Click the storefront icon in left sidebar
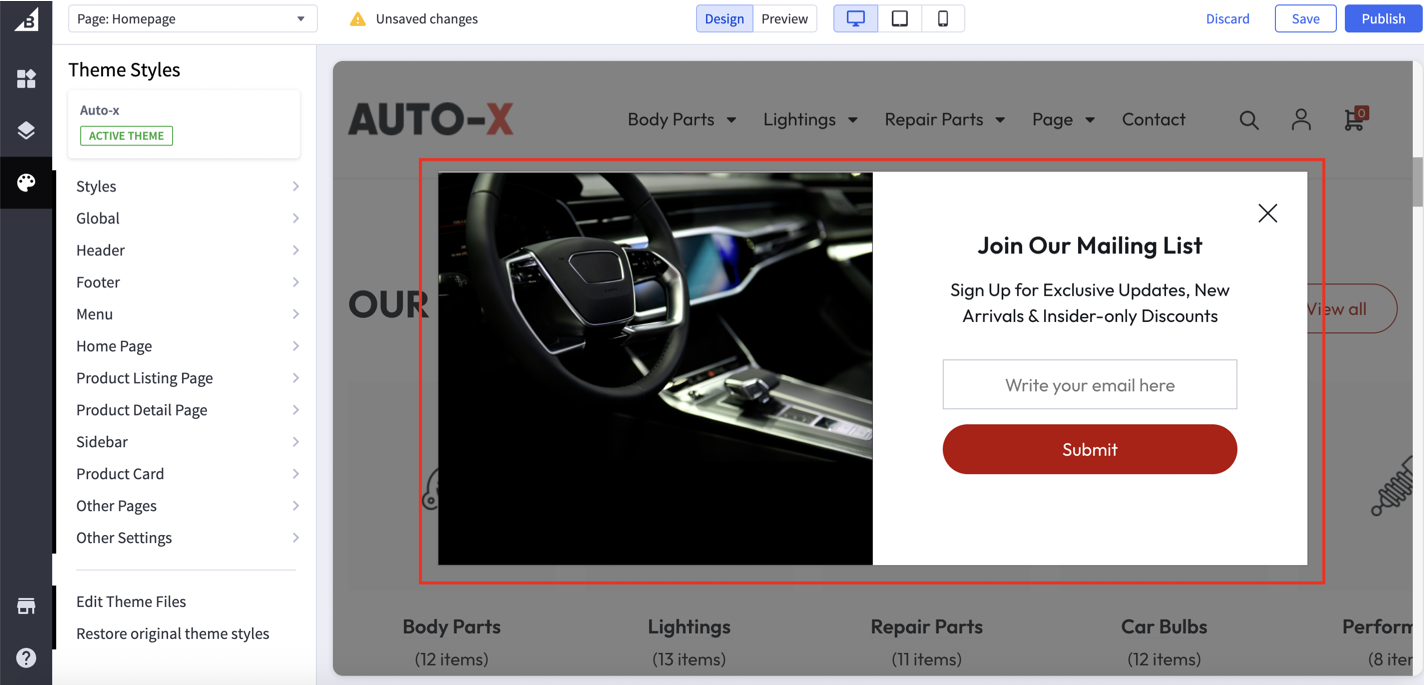Viewport: 1425px width, 685px height. click(x=26, y=606)
